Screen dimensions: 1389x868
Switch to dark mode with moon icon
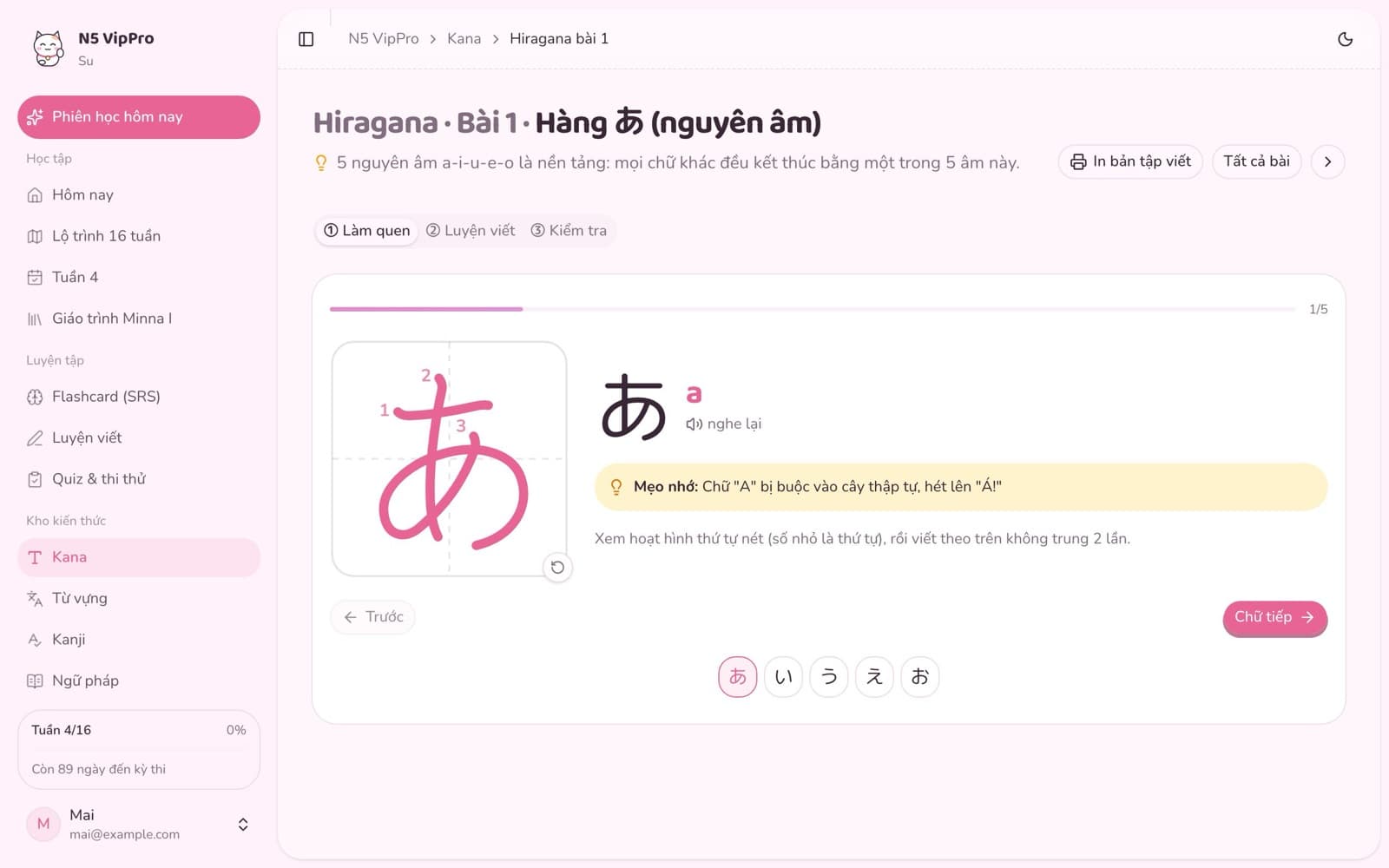click(x=1345, y=39)
